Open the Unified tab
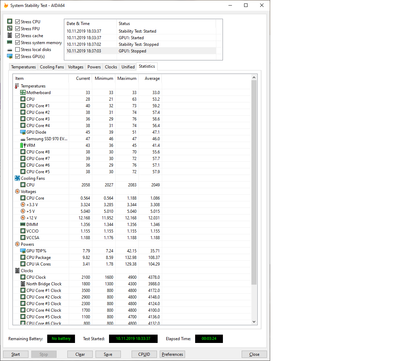Screen dimensions: 400x361 point(128,67)
